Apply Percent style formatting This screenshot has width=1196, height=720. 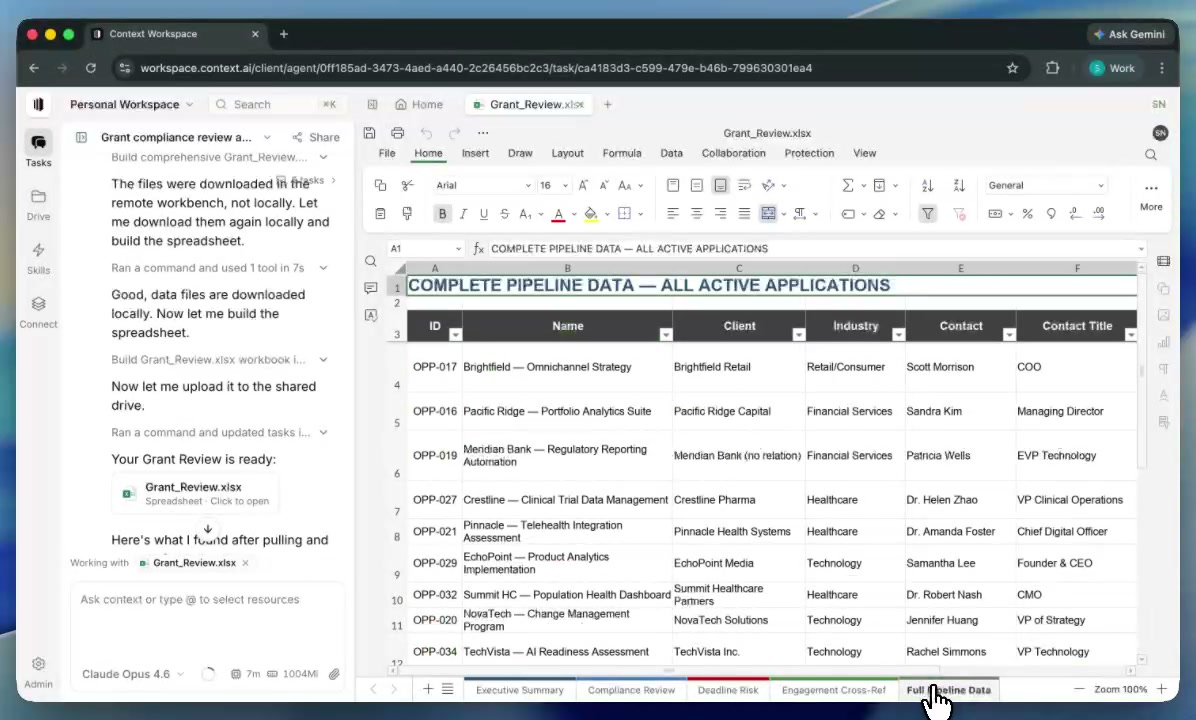(x=1027, y=214)
